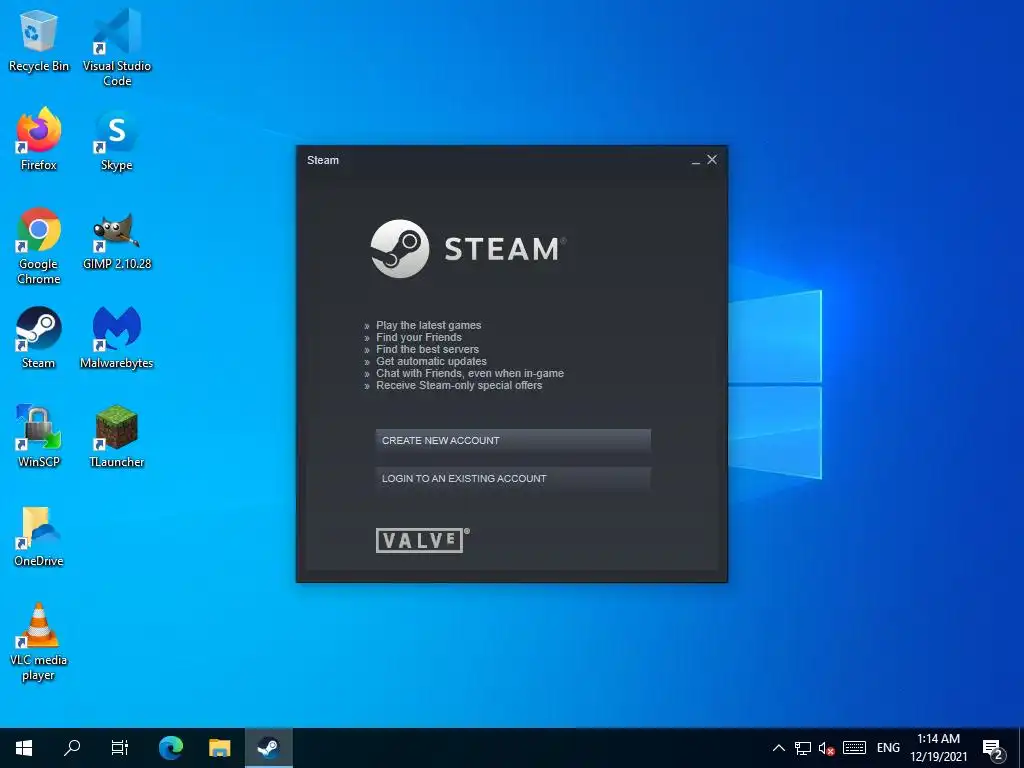Select the Malwarebytes desktop shortcut

[117, 338]
